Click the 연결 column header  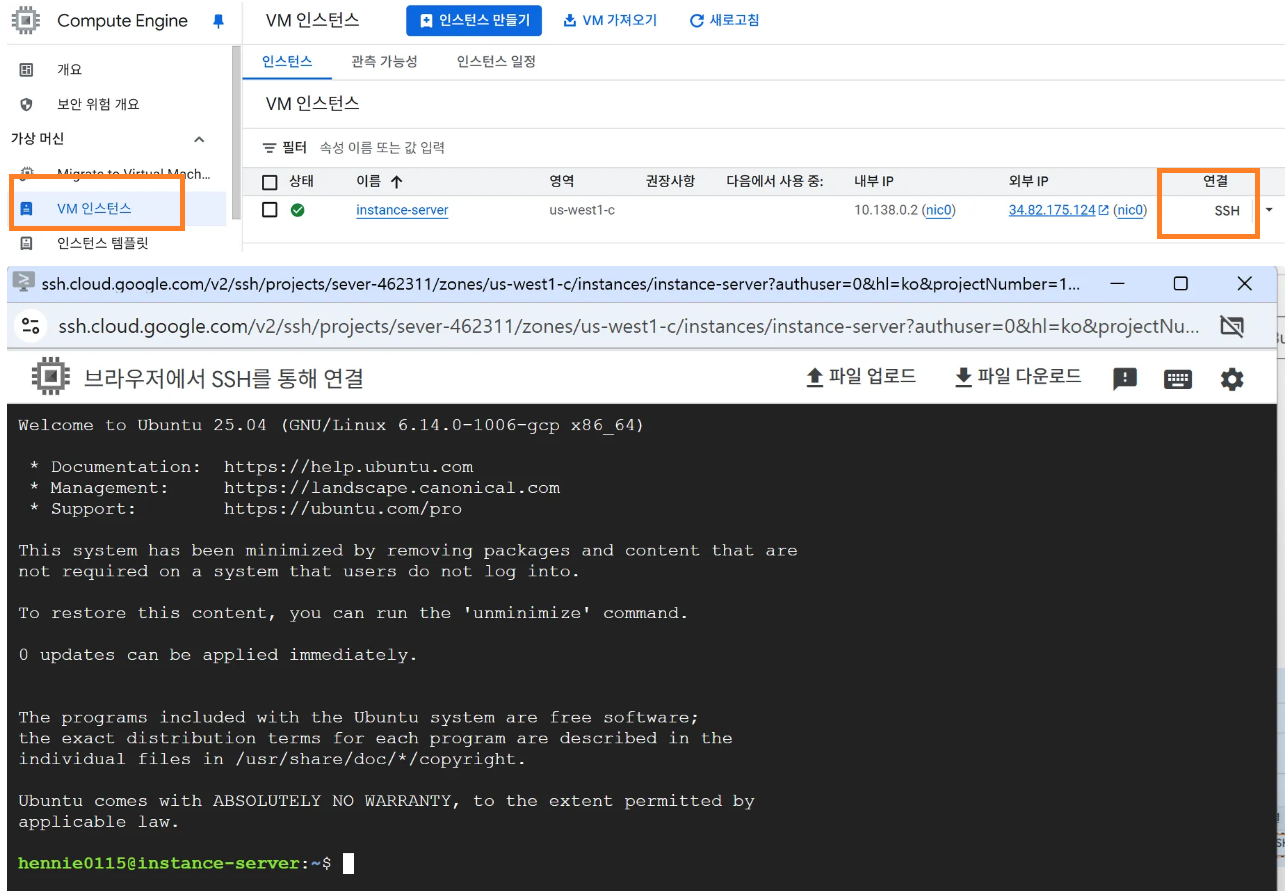click(x=1215, y=182)
